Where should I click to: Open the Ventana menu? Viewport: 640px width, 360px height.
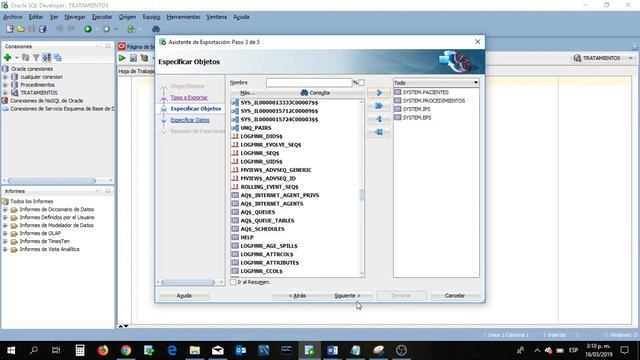point(216,17)
